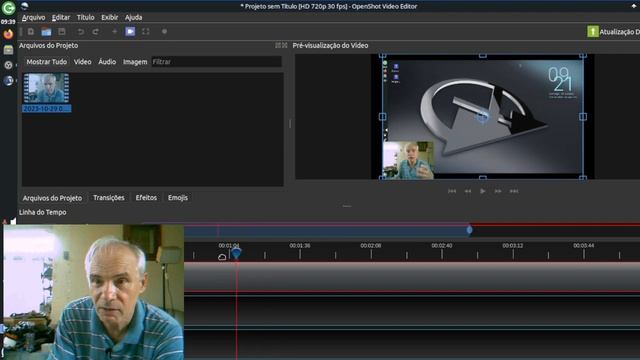Open a project with the folder icon
This screenshot has width=640, height=360.
coord(47,31)
